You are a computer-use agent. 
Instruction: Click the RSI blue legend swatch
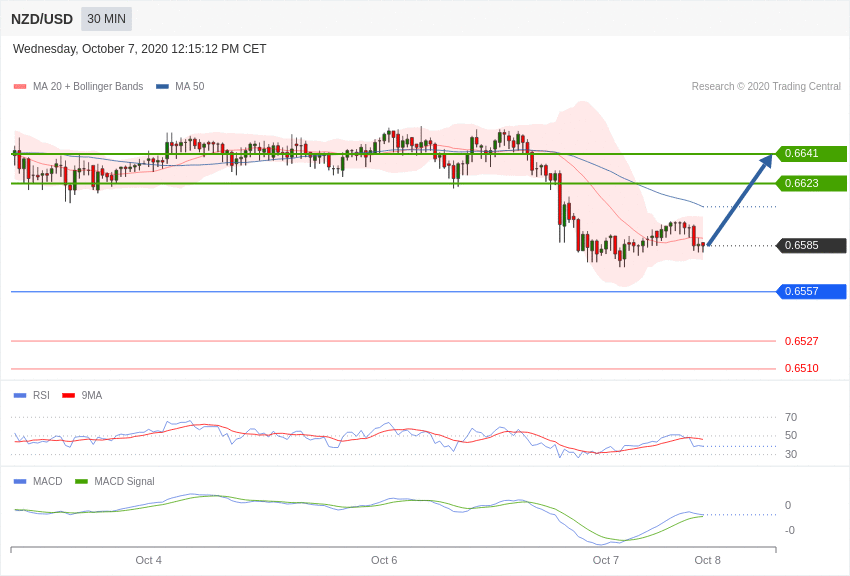[20, 396]
